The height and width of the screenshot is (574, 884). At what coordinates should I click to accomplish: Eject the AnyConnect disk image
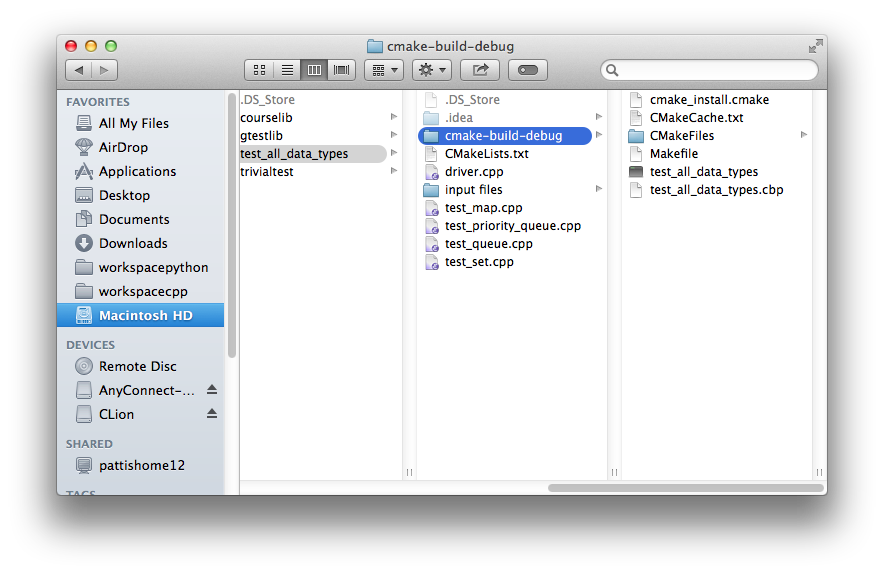coord(212,390)
